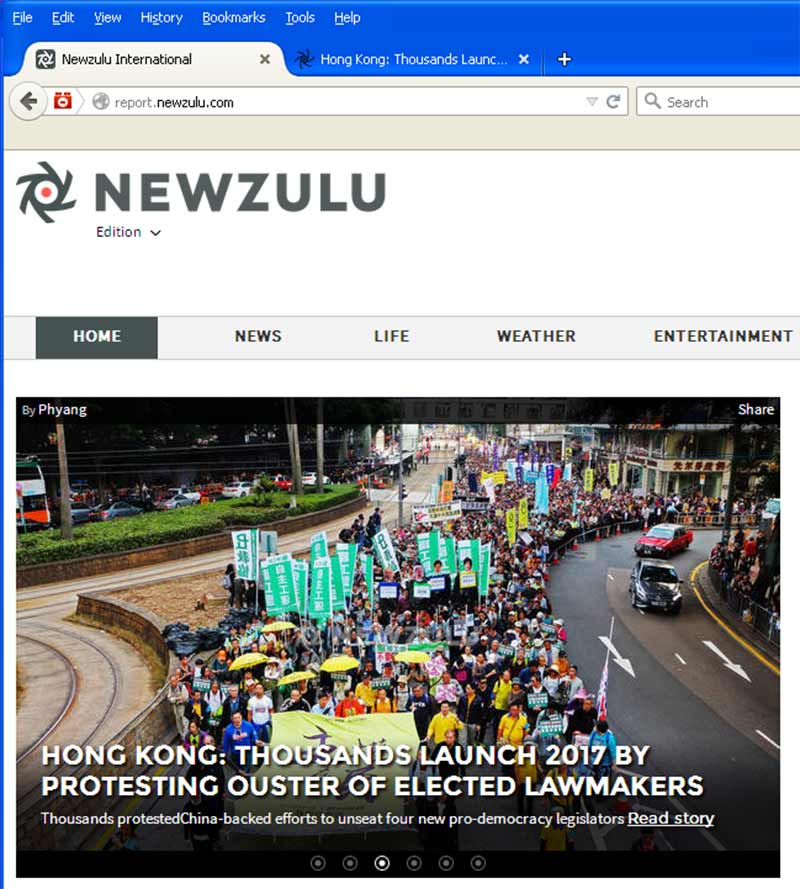The width and height of the screenshot is (800, 889).
Task: Click the Newzulu swirl logo icon
Action: [x=46, y=192]
